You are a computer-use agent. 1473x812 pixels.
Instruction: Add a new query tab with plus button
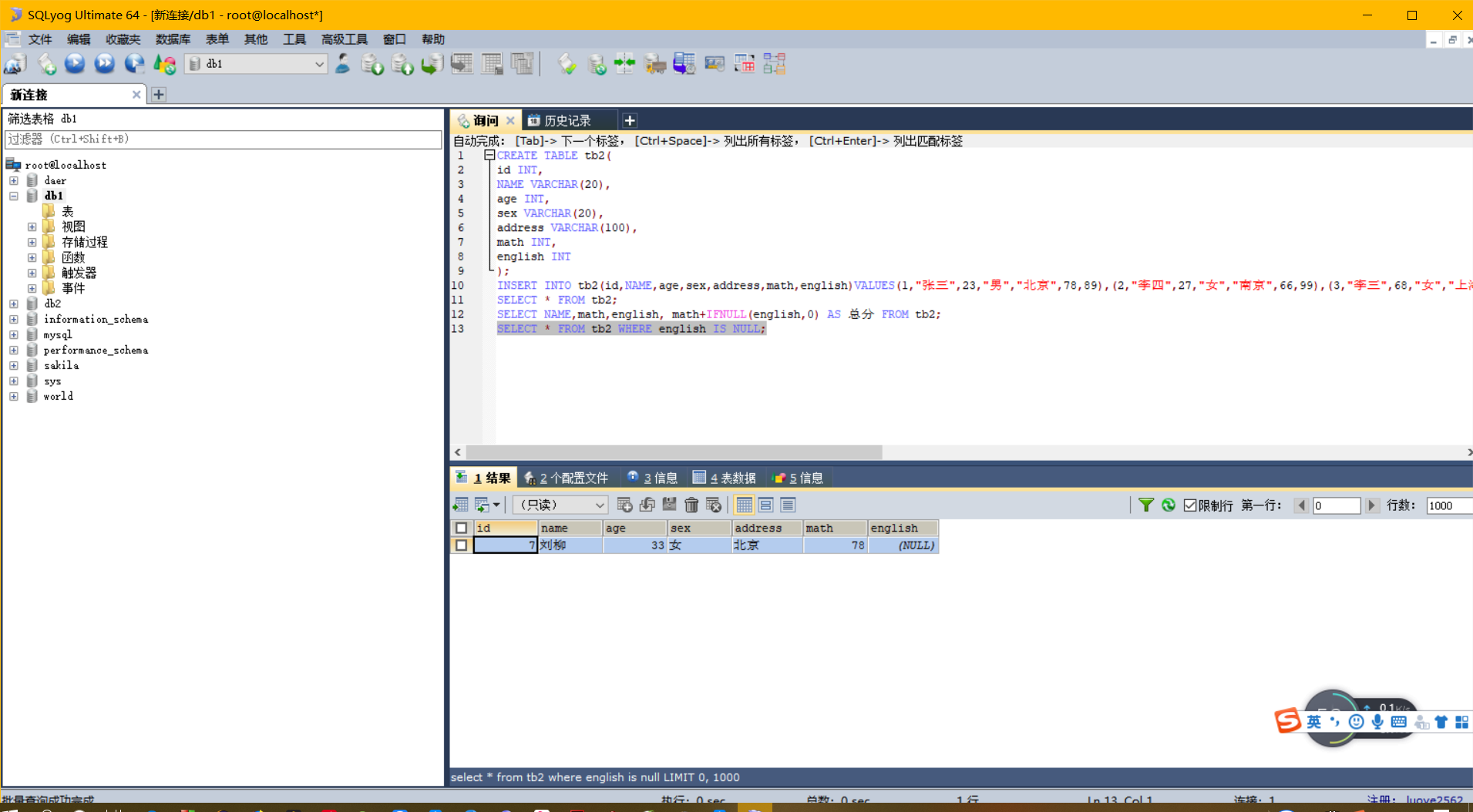pyautogui.click(x=630, y=121)
